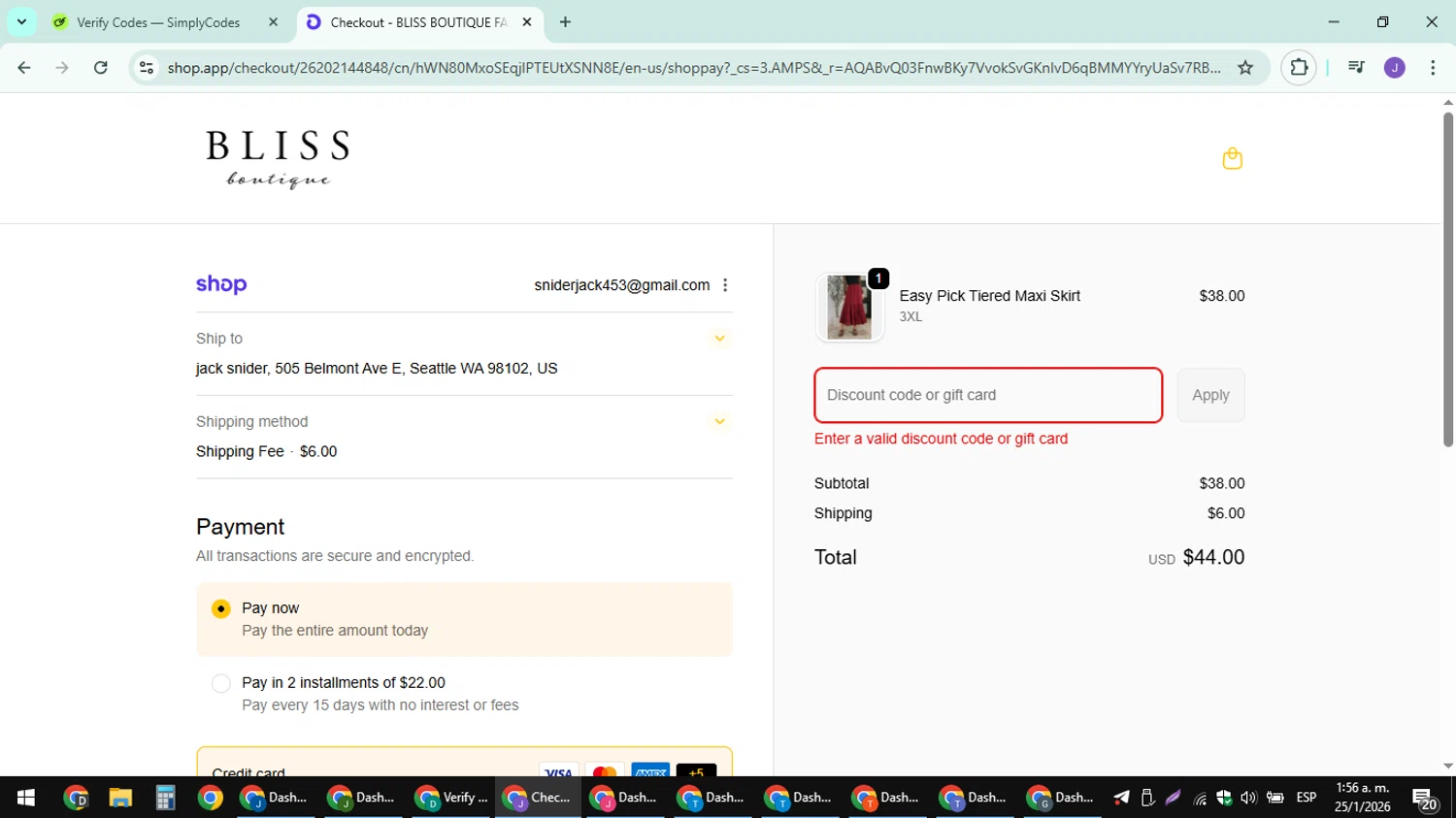The height and width of the screenshot is (818, 1456).
Task: Show the +5 more card types badge
Action: click(696, 772)
